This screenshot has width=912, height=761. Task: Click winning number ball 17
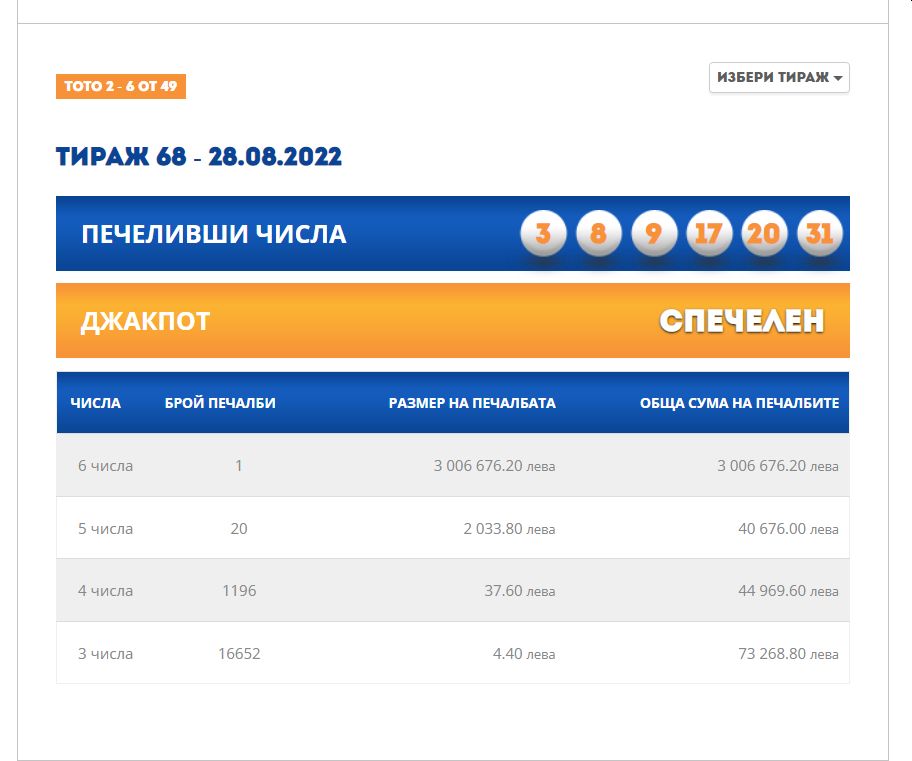coord(709,233)
